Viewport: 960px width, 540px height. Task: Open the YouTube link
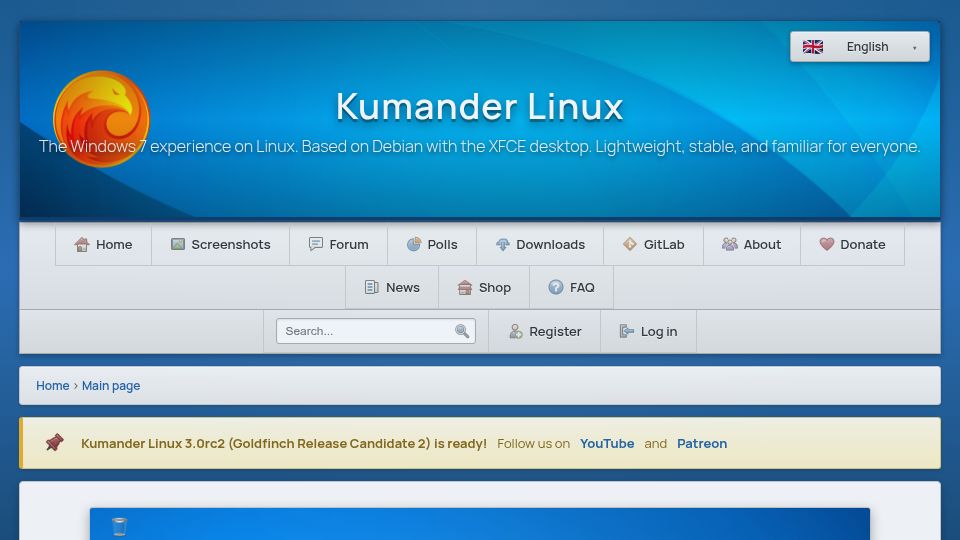(607, 443)
